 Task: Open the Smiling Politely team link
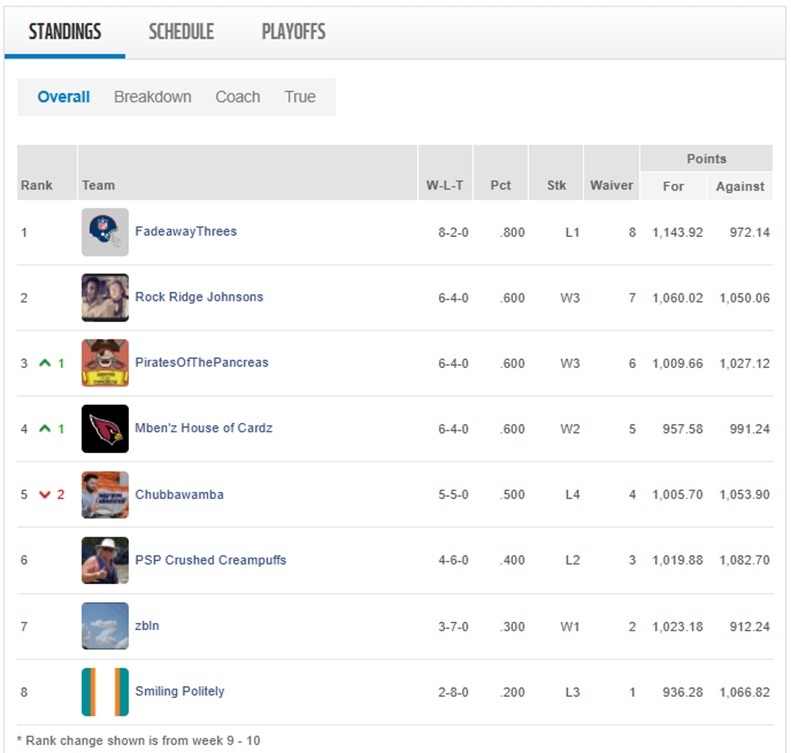pos(180,691)
